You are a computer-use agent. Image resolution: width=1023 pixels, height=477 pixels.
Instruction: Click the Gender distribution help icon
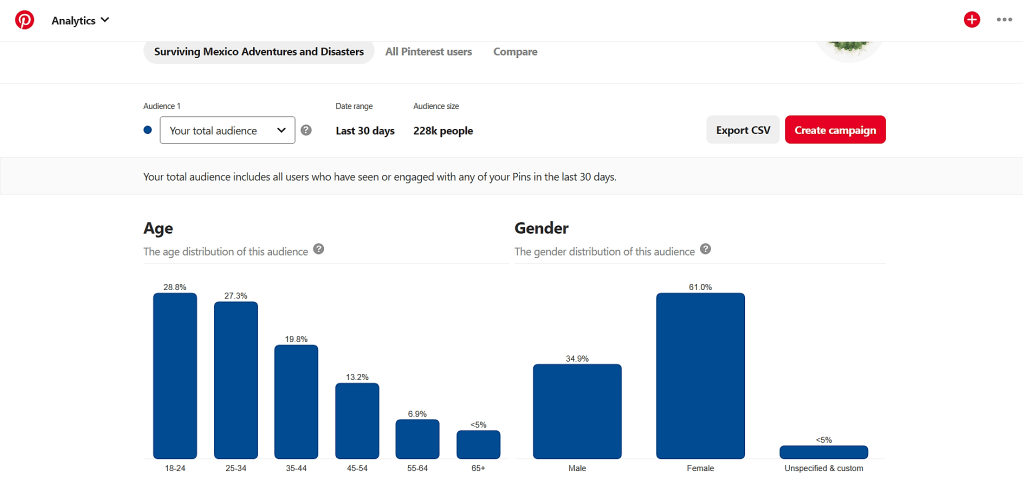click(x=706, y=249)
